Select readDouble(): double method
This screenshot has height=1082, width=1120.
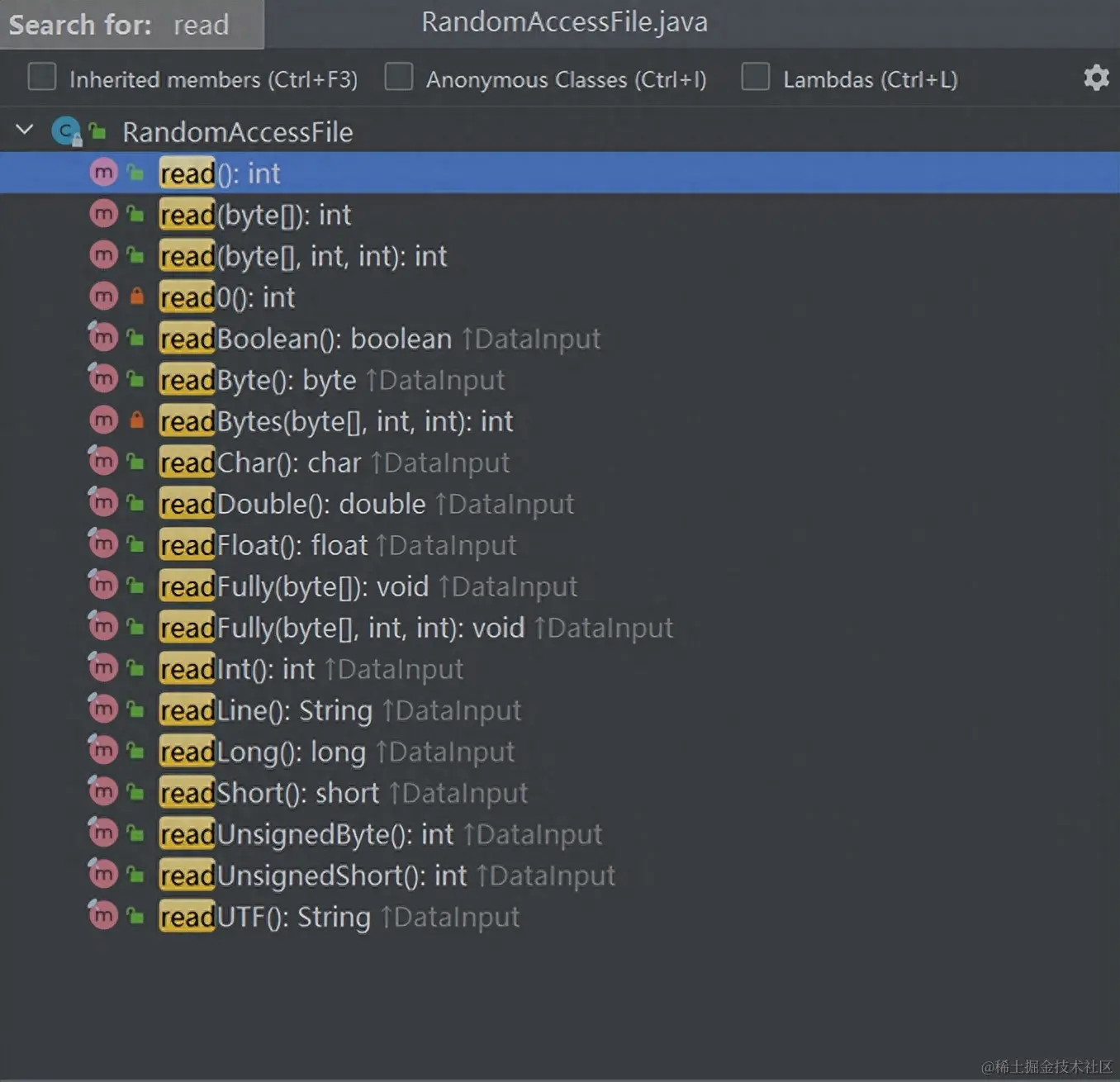(292, 504)
